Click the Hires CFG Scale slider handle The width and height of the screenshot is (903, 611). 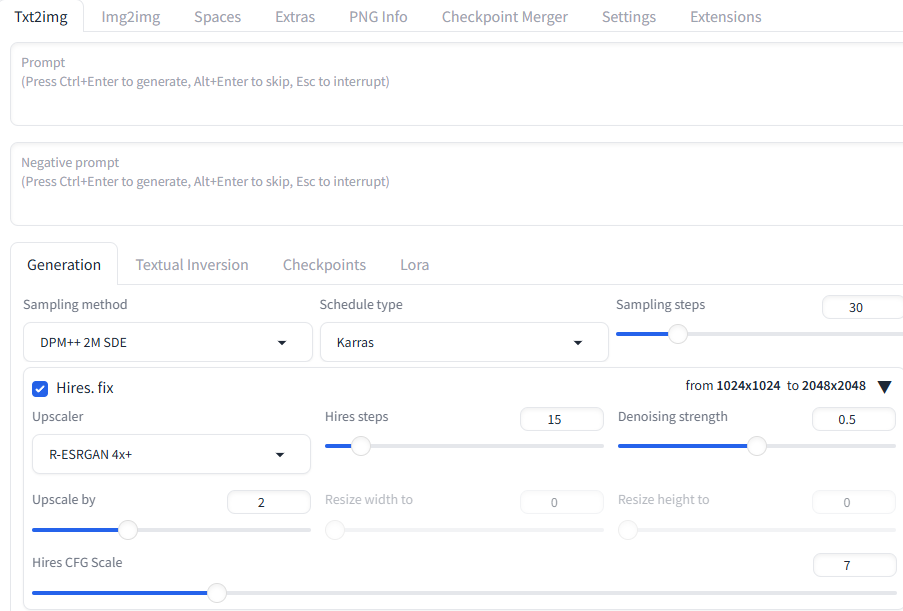(217, 593)
